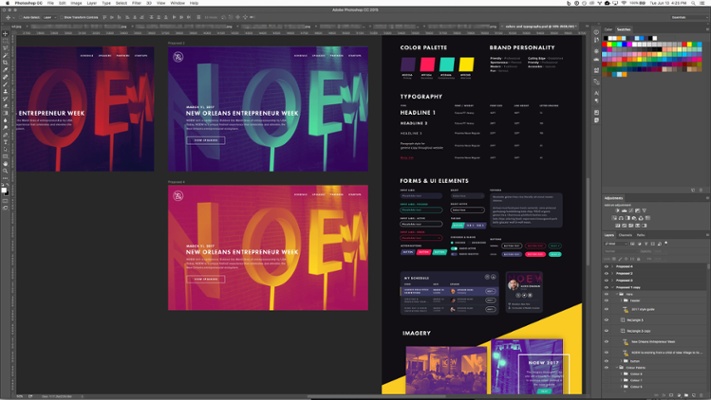Collapse the Colour Palette folder
The width and height of the screenshot is (711, 400).
[617, 368]
